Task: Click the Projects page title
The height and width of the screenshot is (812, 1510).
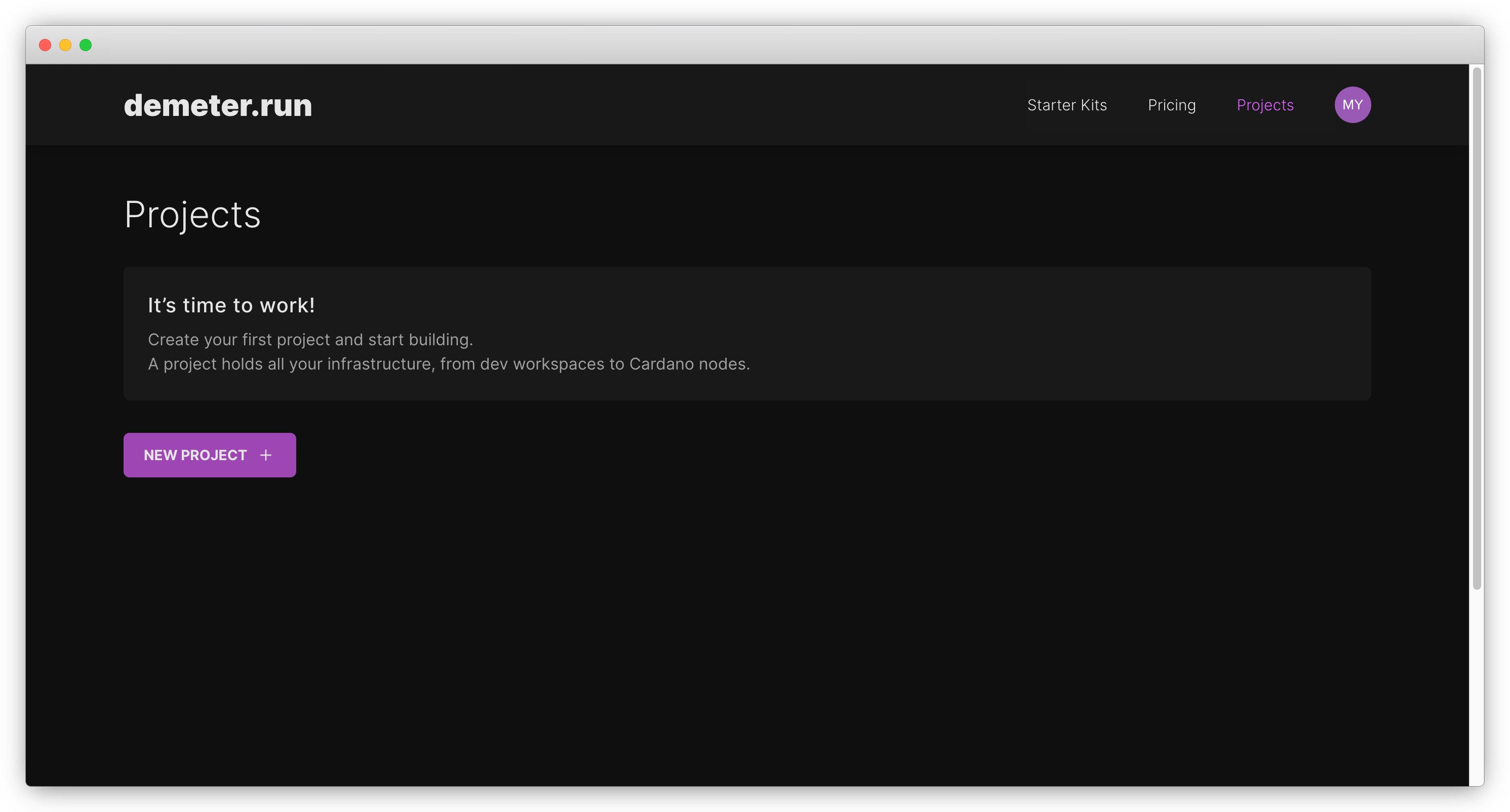Action: pos(192,215)
